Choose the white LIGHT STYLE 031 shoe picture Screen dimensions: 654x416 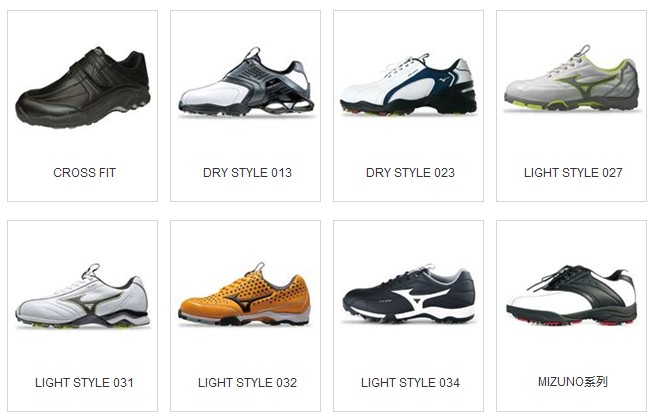coord(83,296)
